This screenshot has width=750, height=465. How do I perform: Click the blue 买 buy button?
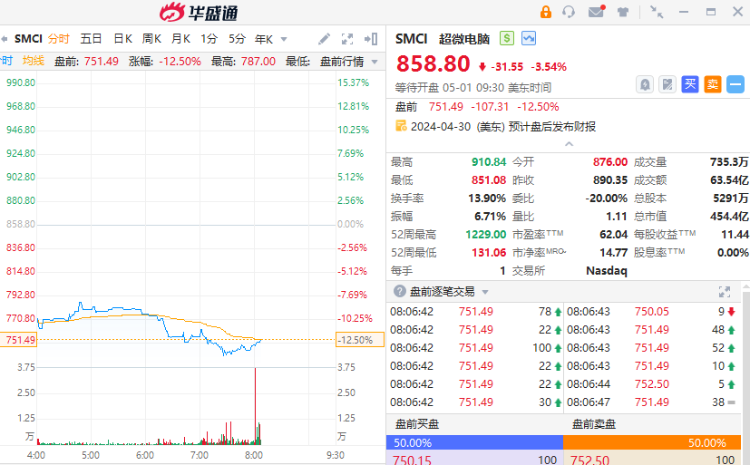[x=690, y=85]
